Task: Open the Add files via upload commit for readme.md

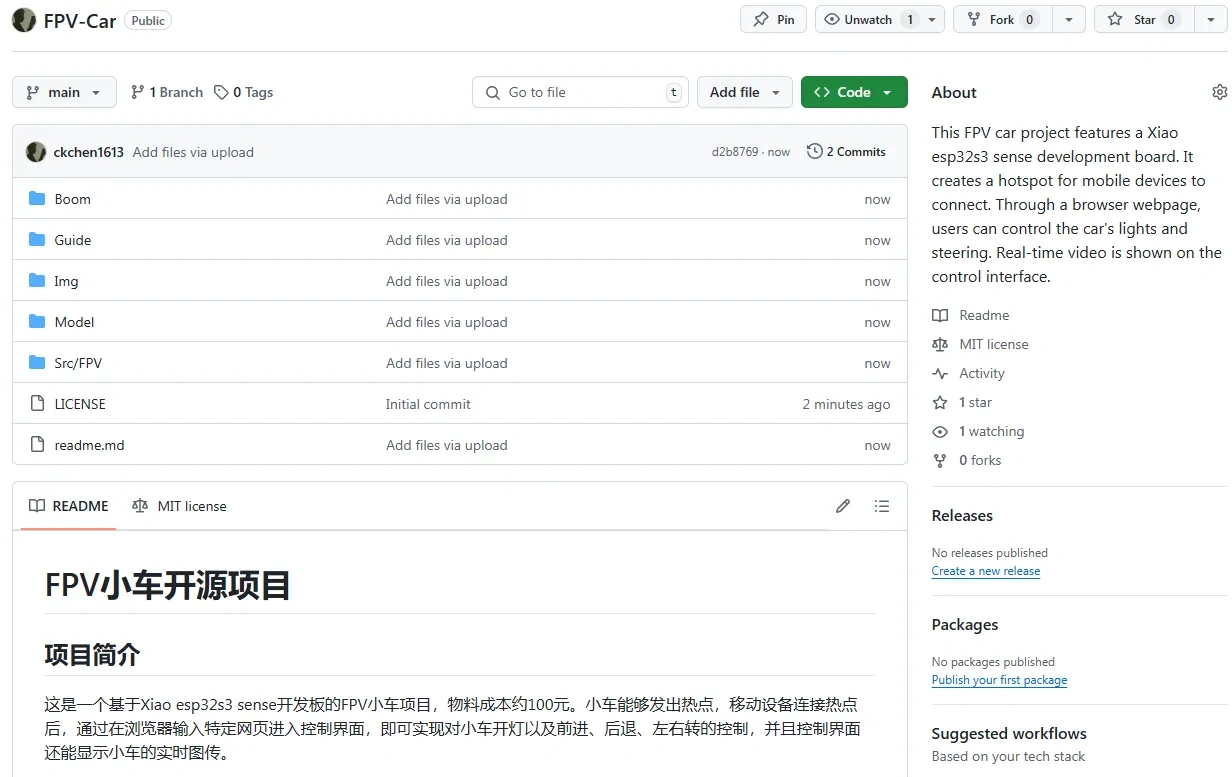Action: [x=447, y=445]
